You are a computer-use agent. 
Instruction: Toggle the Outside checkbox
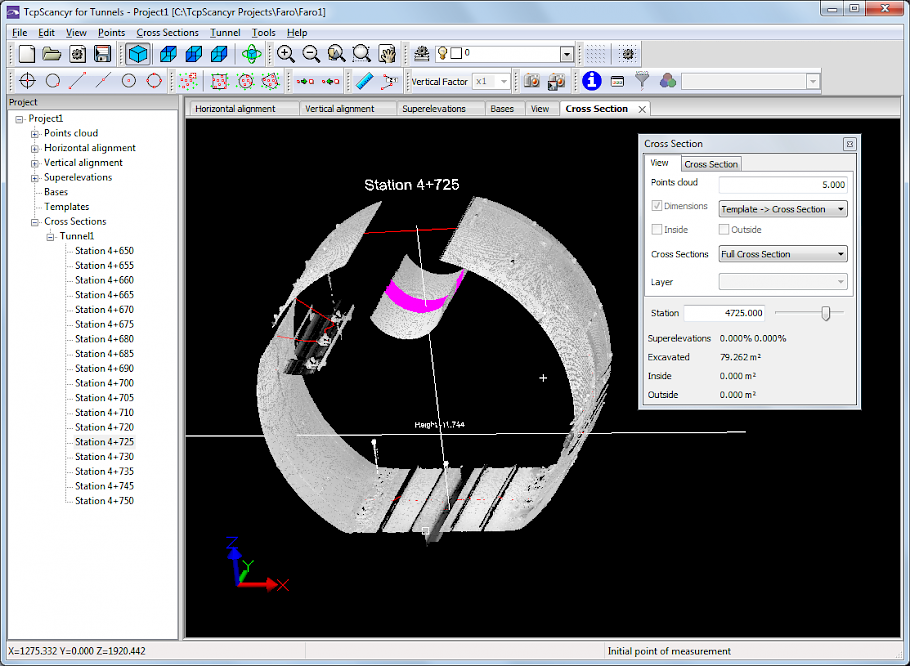pos(724,230)
